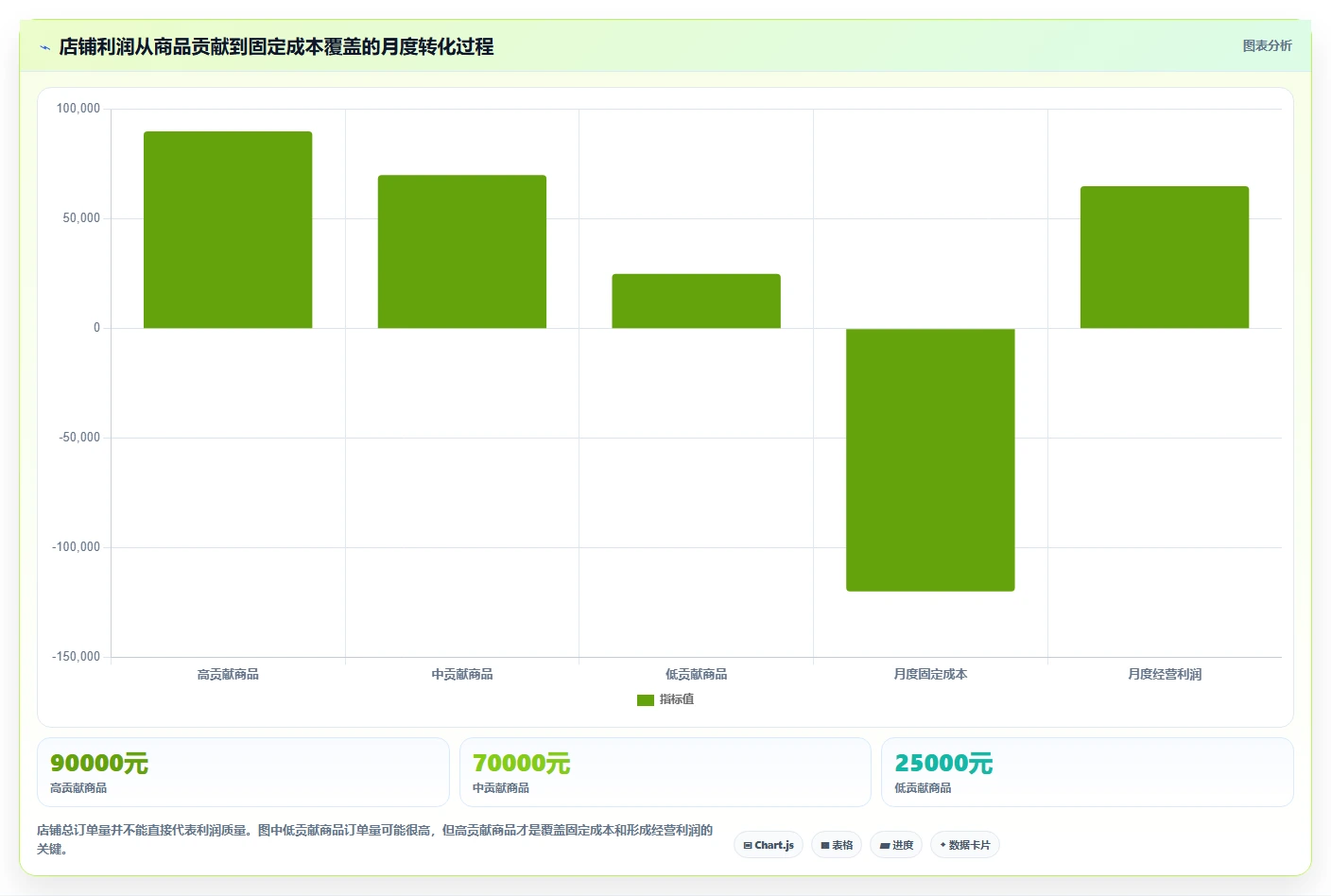Screen dimensions: 1331x896
Task: Click the 月度固定成本 x-axis label
Action: coord(930,674)
